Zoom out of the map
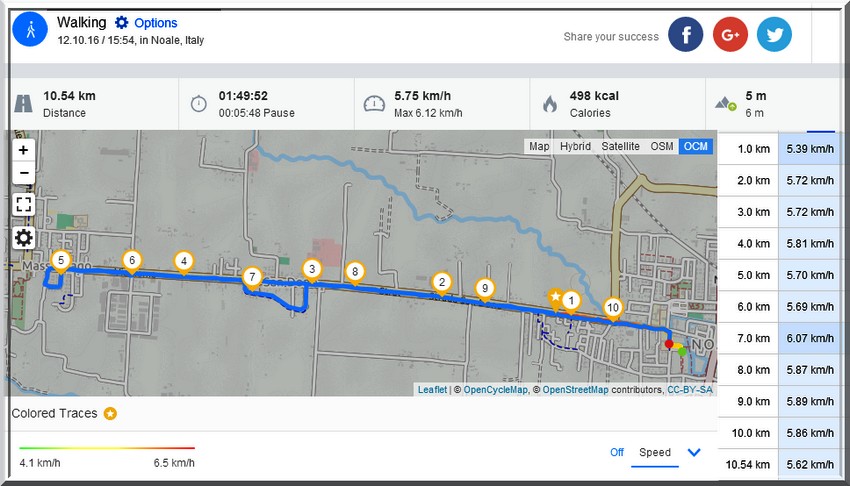The width and height of the screenshot is (850, 486). coord(23,173)
